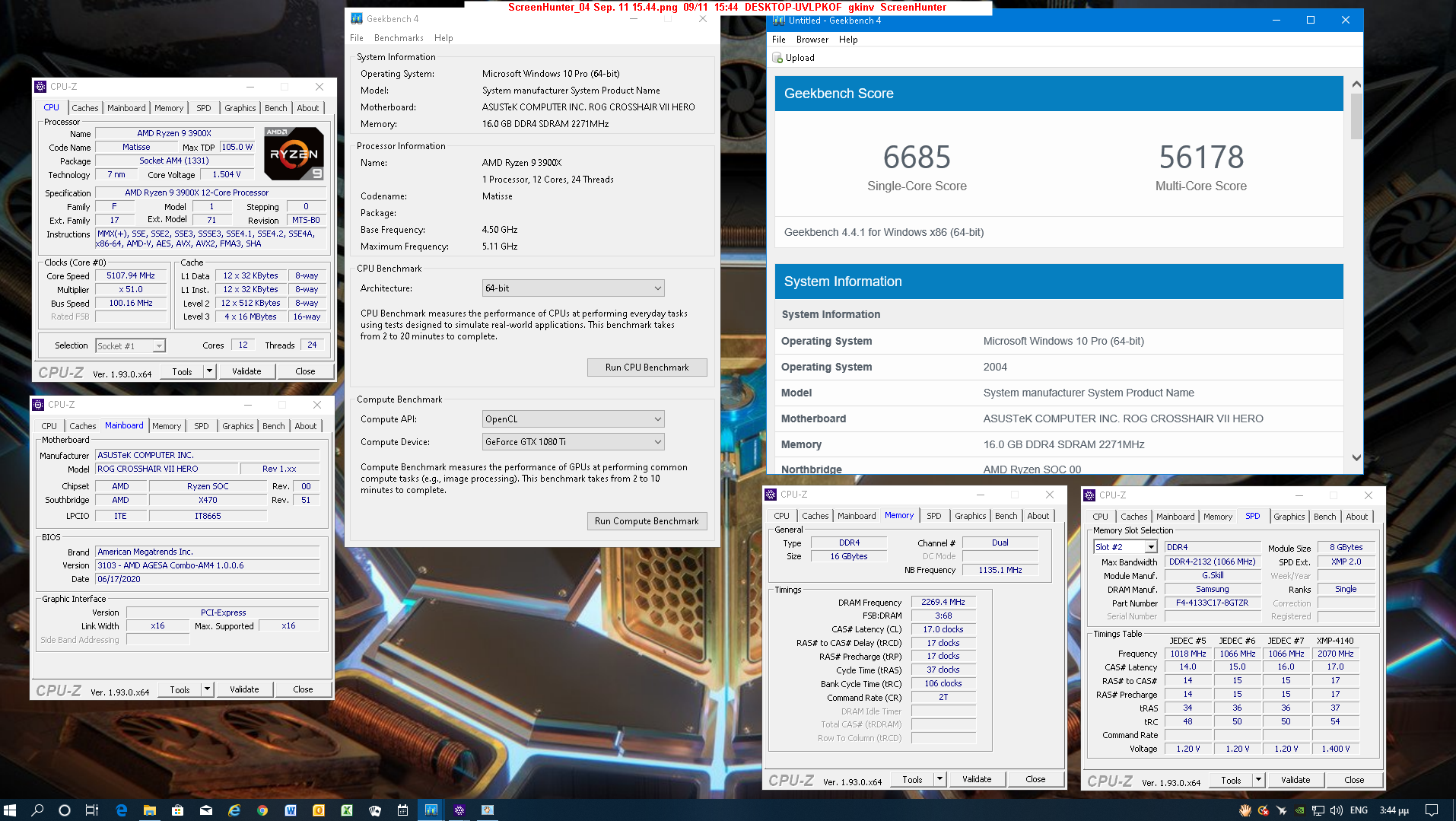Click Close button in SPD CPU-Z window

tap(1354, 780)
